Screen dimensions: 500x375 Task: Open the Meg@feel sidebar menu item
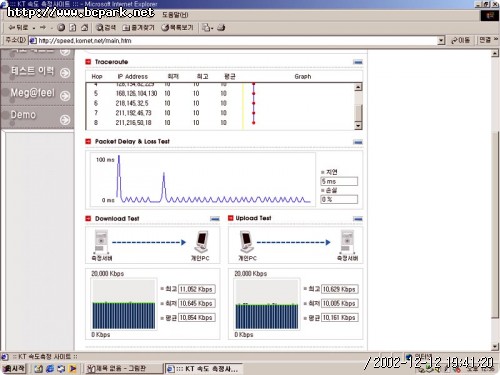click(x=37, y=94)
